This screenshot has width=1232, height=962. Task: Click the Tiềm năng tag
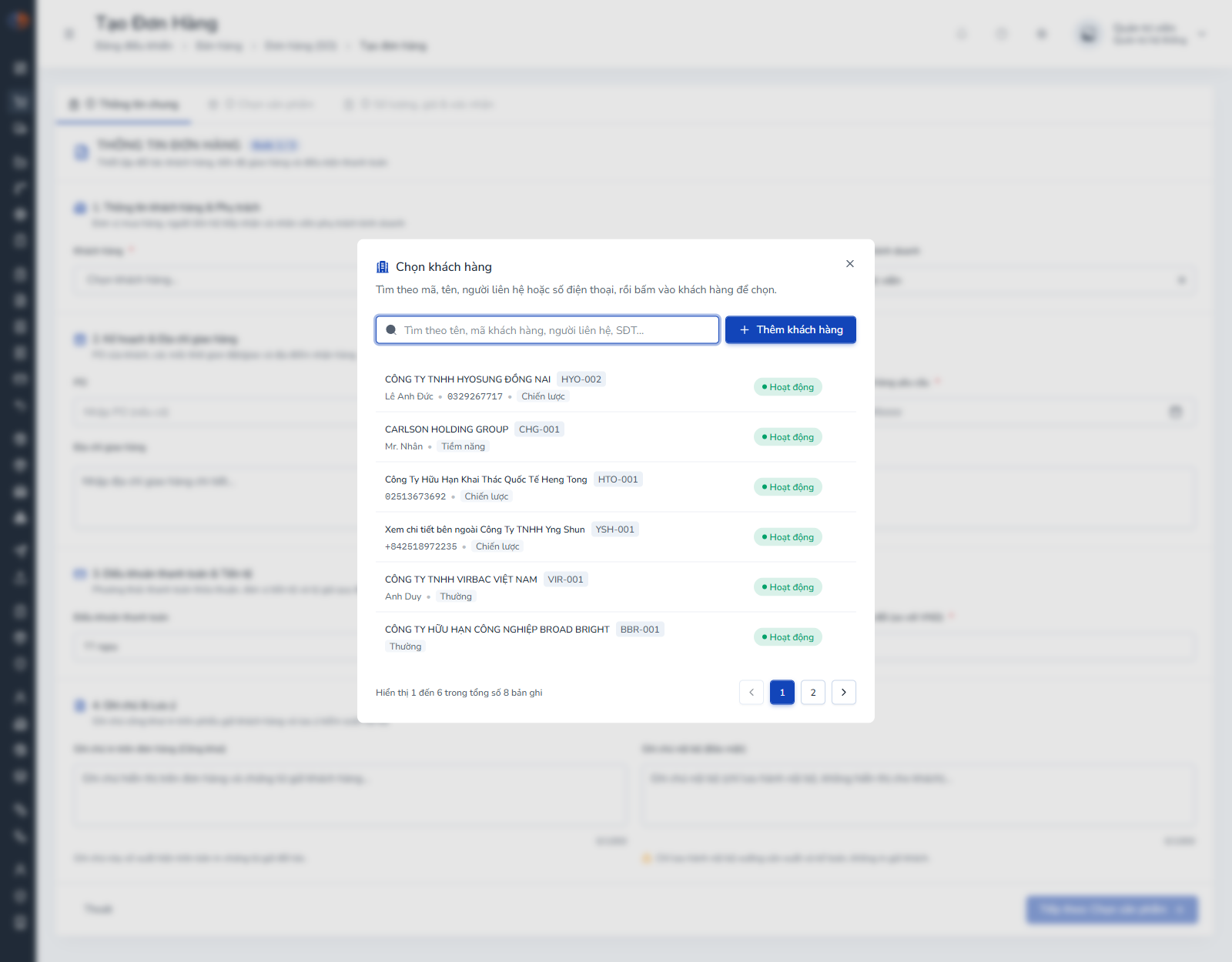coord(463,446)
